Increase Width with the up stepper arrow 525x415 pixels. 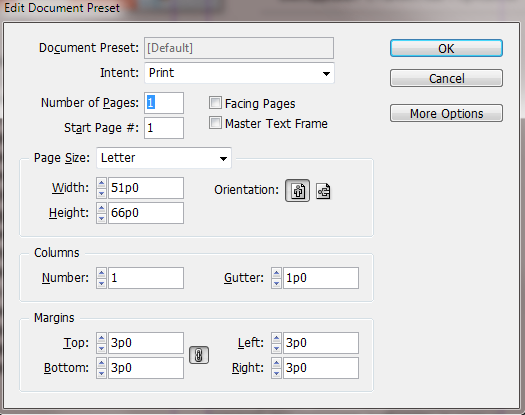tap(101, 183)
